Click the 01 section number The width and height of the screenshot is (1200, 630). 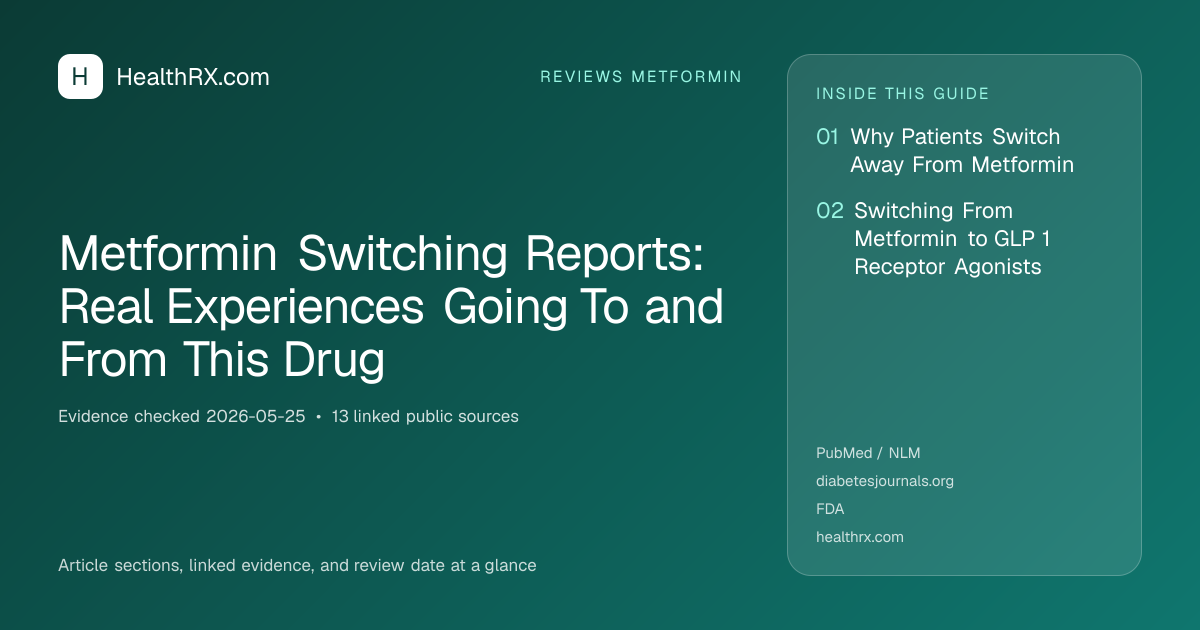click(x=828, y=137)
